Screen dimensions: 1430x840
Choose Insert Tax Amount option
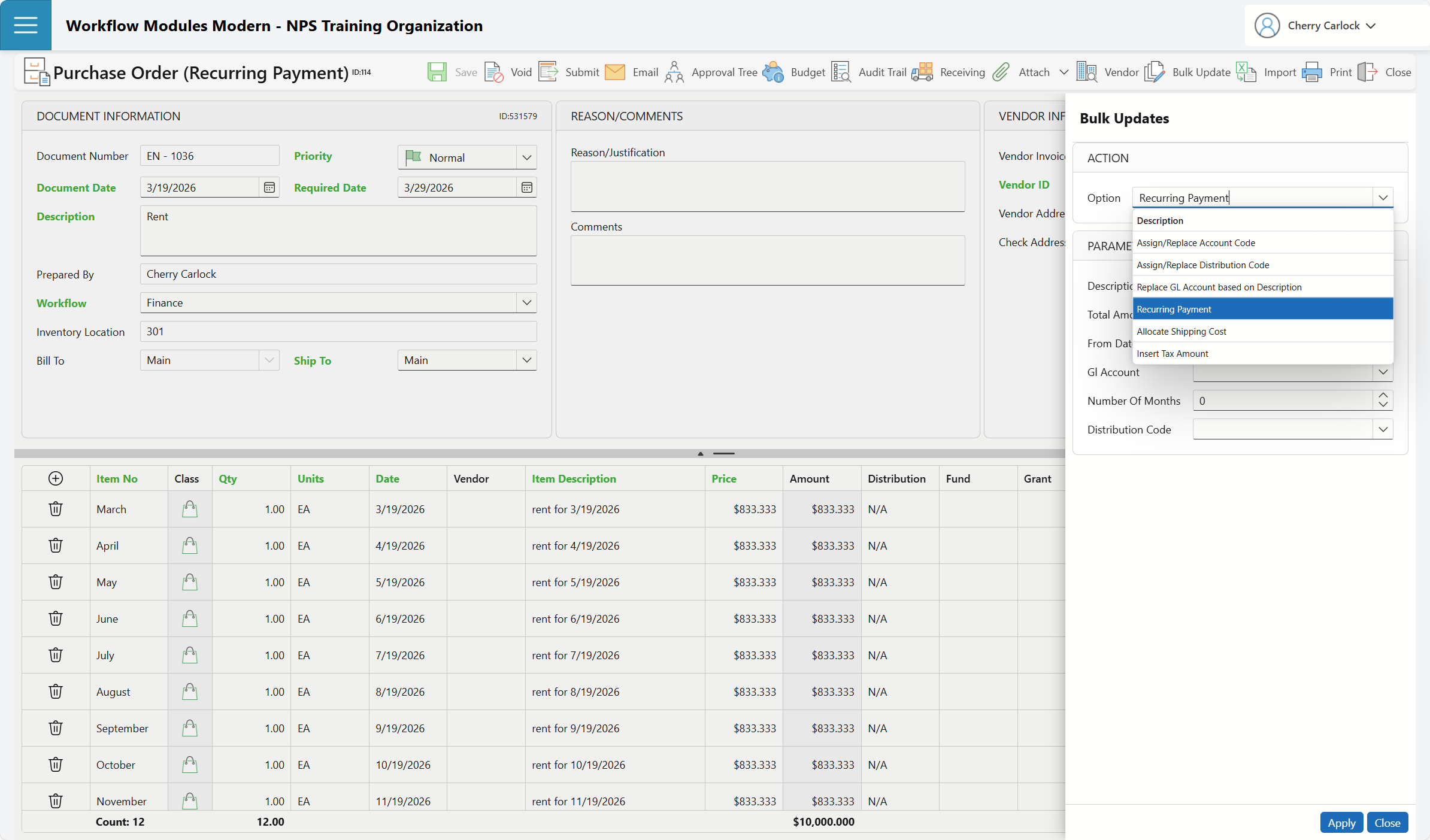(1172, 354)
